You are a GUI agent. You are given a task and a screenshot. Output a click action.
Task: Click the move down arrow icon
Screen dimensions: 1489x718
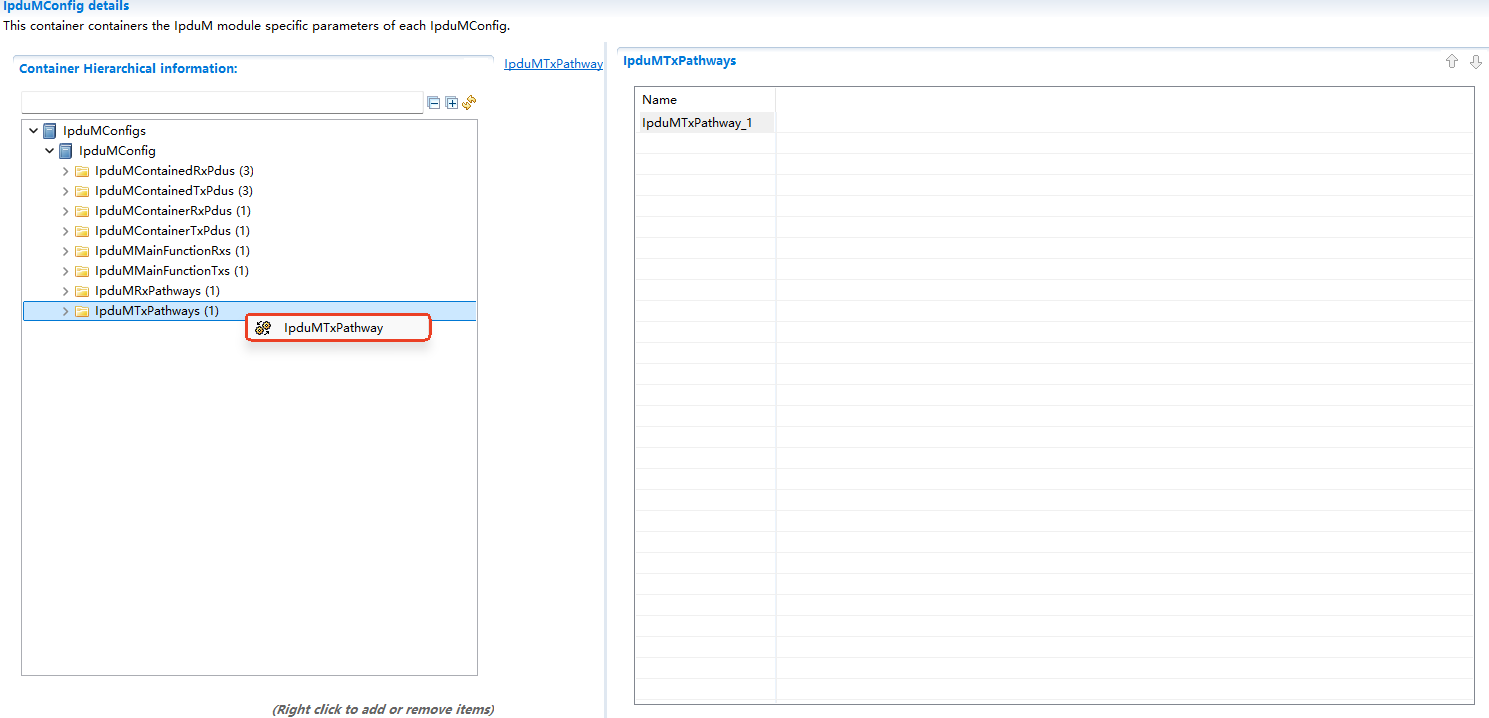1475,62
